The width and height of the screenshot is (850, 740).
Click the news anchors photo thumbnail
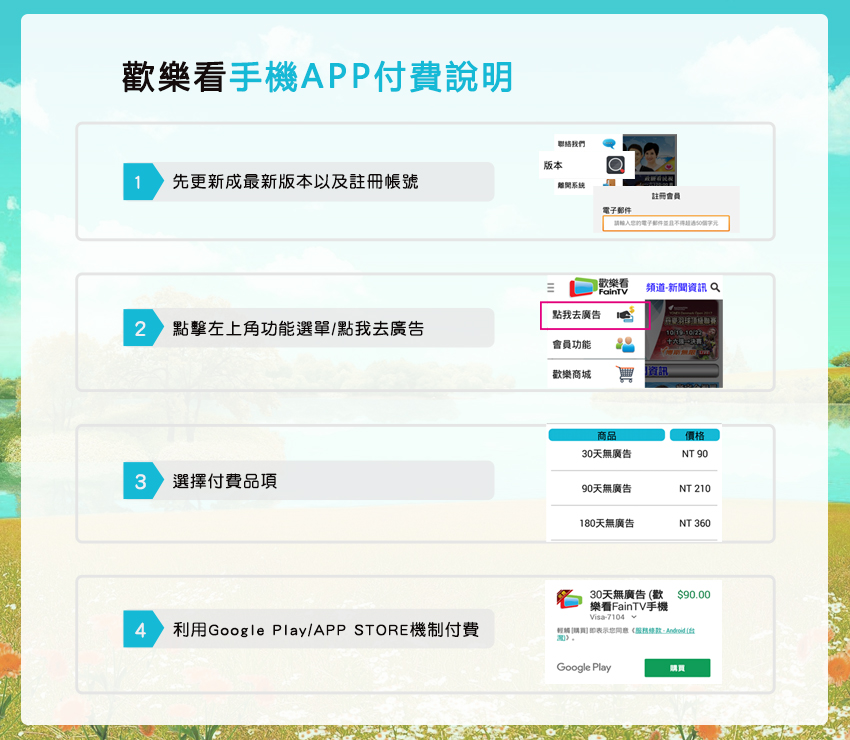[x=649, y=160]
